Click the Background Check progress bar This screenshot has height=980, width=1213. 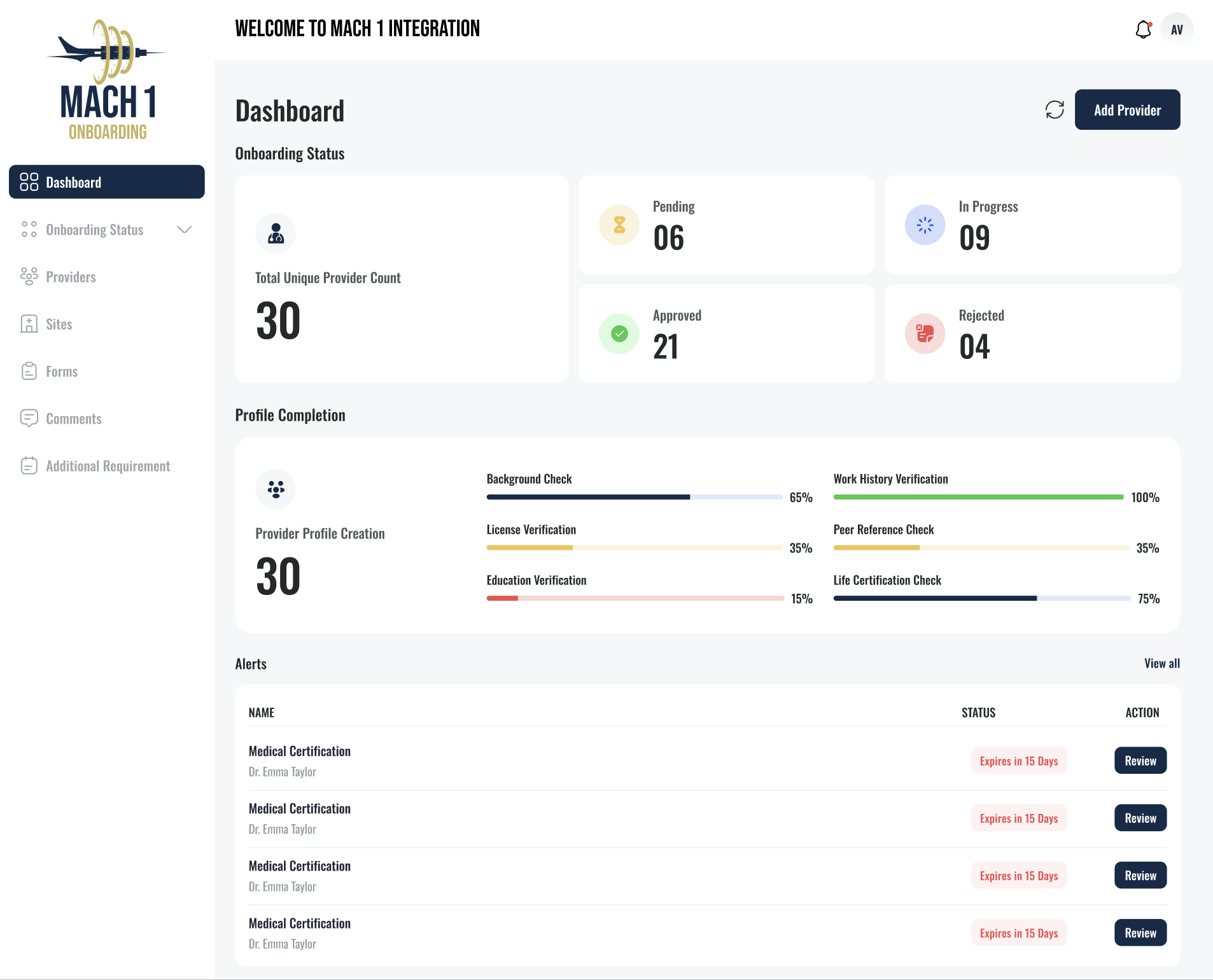pyautogui.click(x=633, y=497)
